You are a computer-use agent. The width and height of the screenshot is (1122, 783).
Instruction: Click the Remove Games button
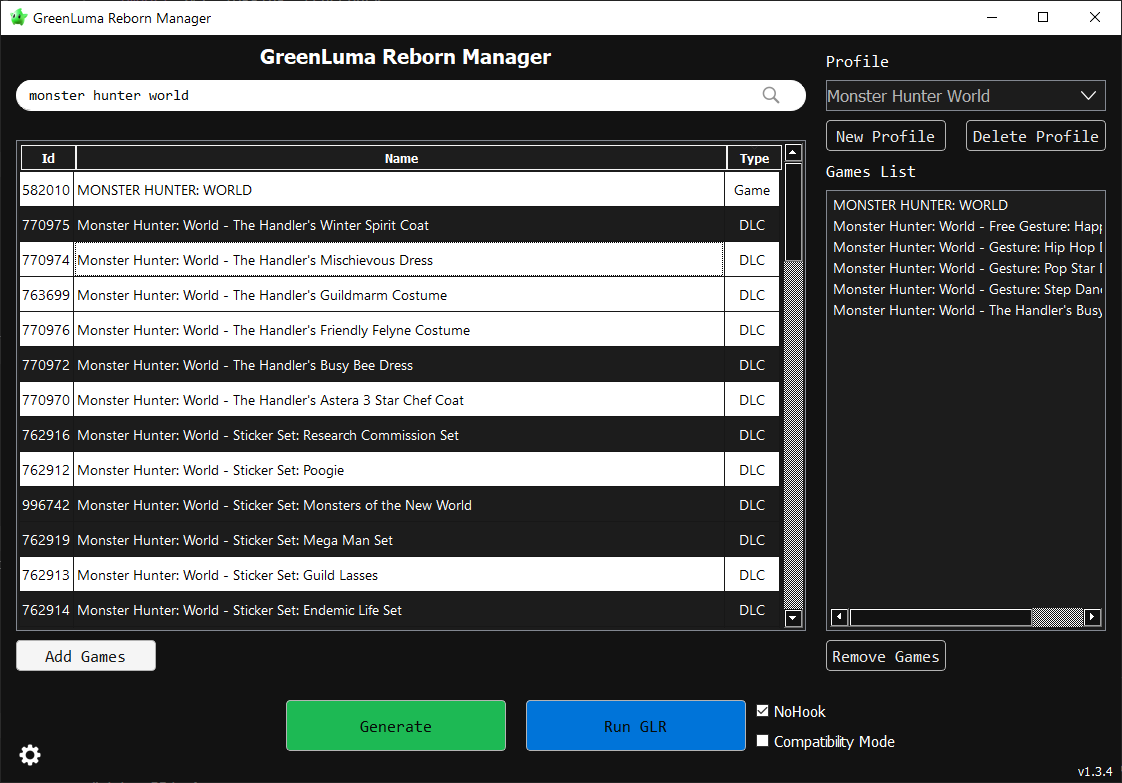[885, 656]
